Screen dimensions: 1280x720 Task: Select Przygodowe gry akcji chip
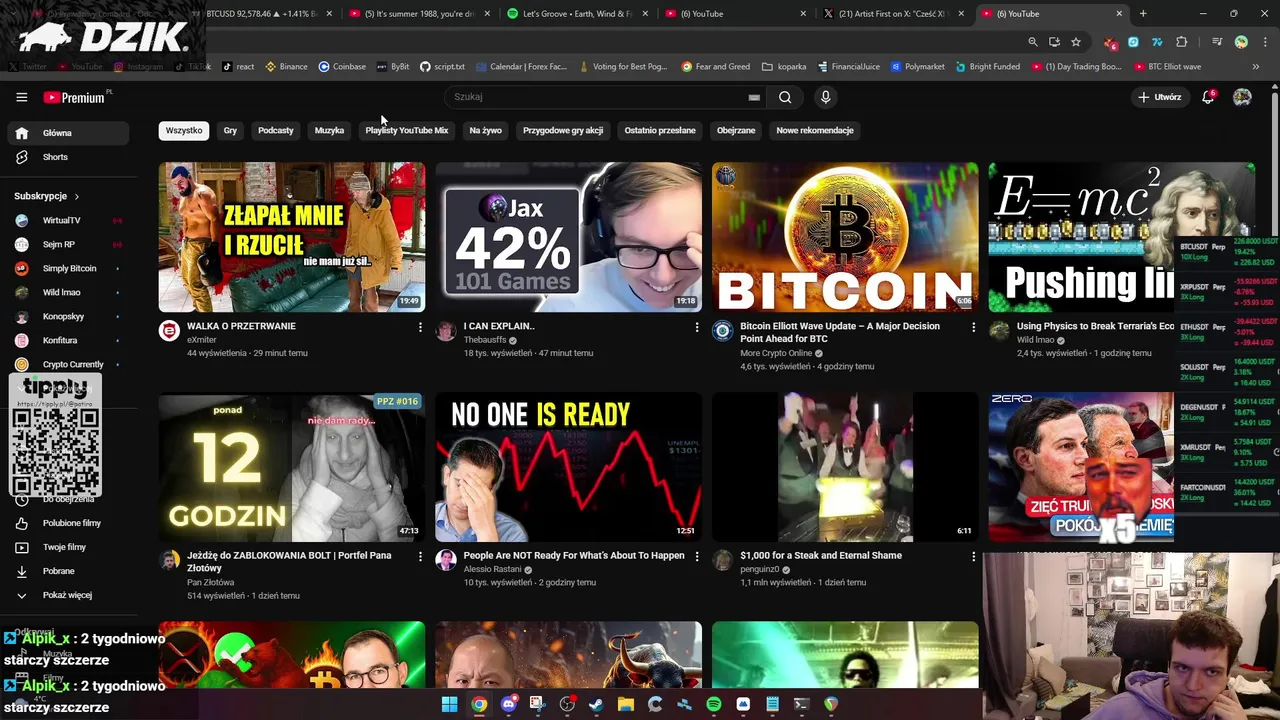coord(563,130)
